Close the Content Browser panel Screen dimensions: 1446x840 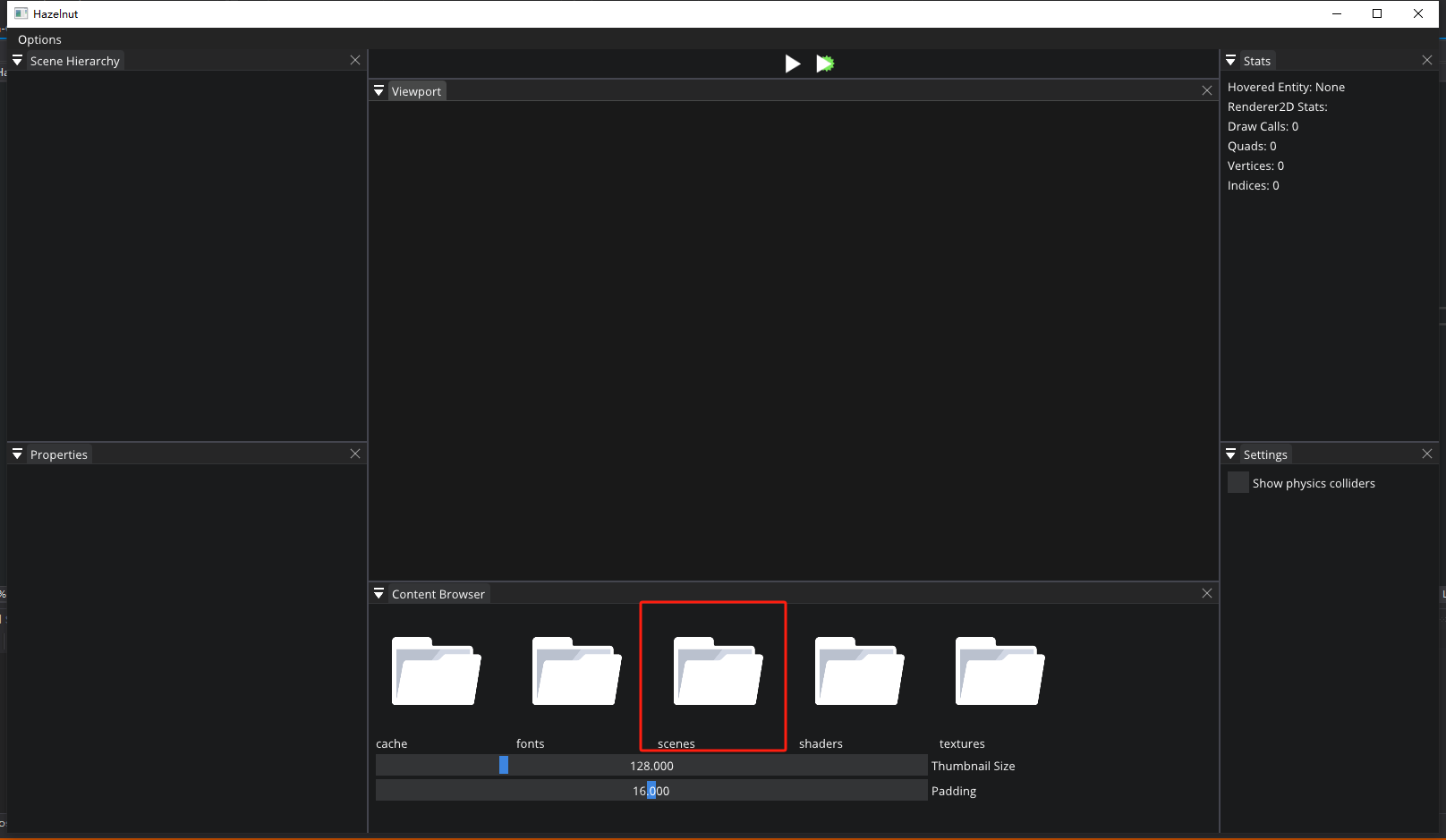1207,593
